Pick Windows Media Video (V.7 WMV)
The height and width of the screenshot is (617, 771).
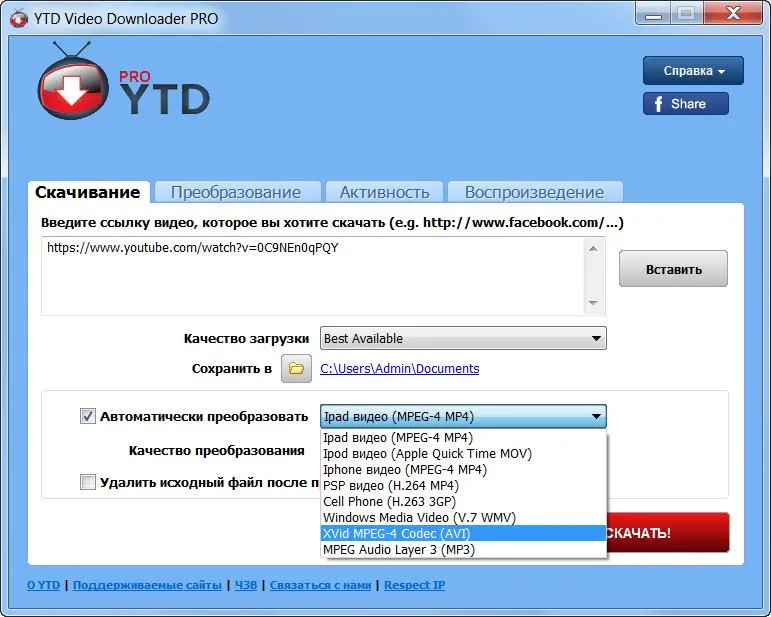coord(463,517)
